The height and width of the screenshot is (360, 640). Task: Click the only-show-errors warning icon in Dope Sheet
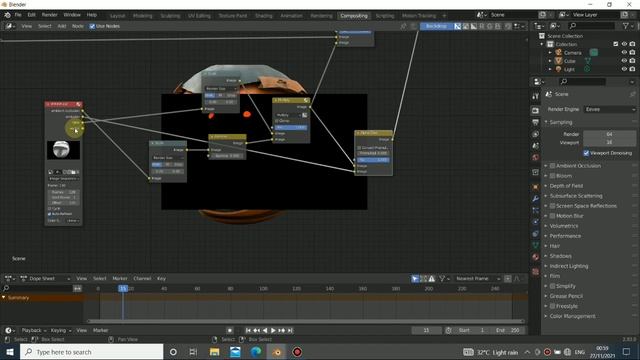coord(431,278)
